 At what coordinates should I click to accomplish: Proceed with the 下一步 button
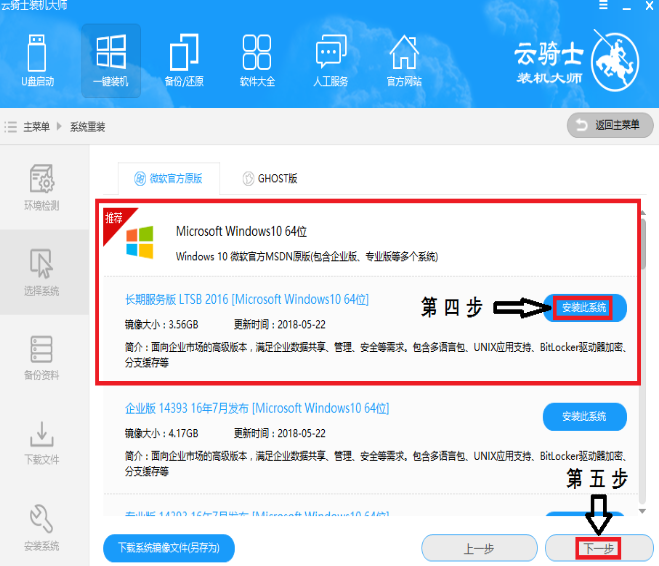point(599,548)
